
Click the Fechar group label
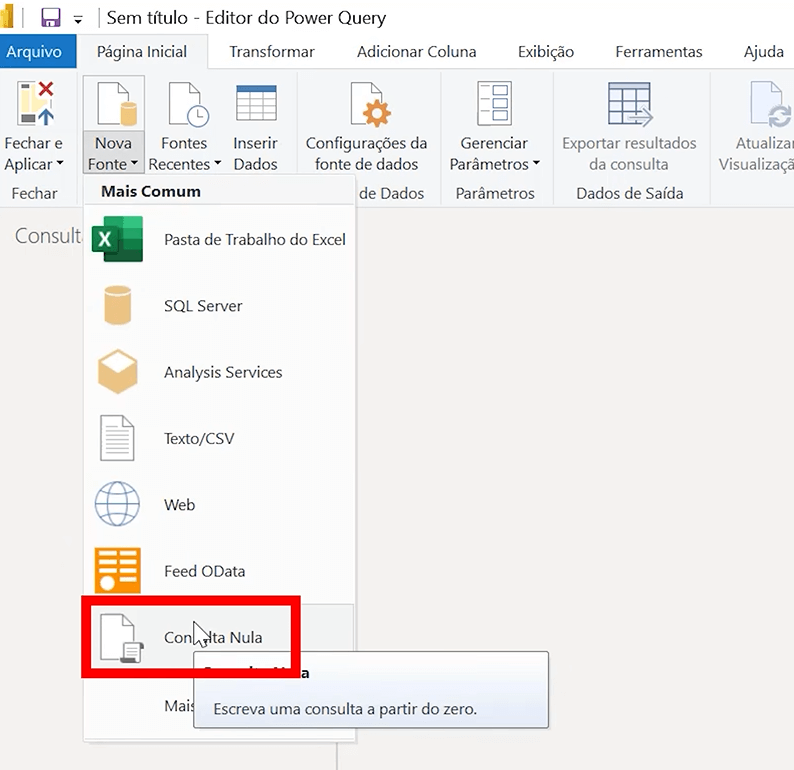click(x=34, y=193)
